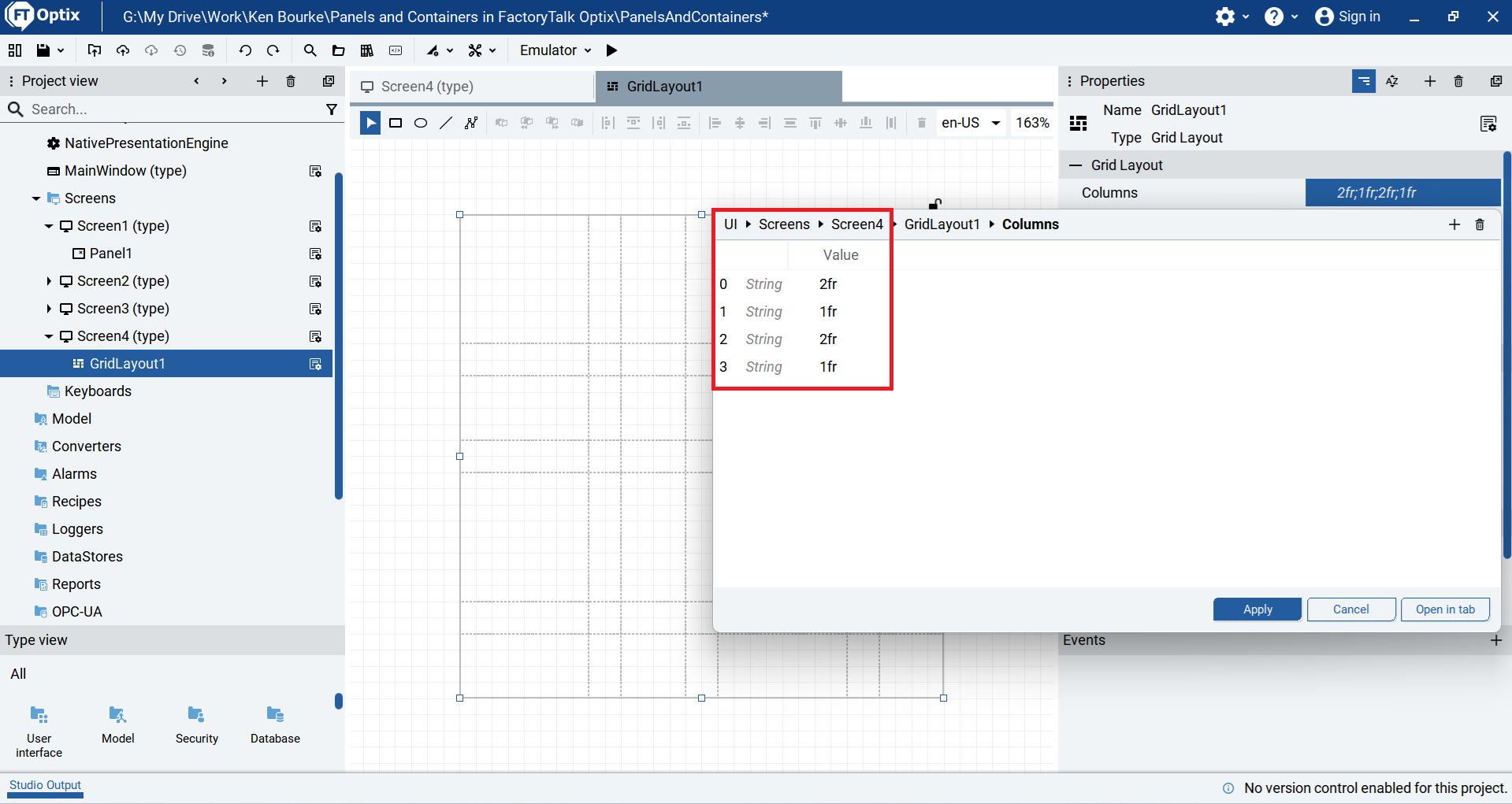Click the 163% zoom level field

click(1032, 123)
